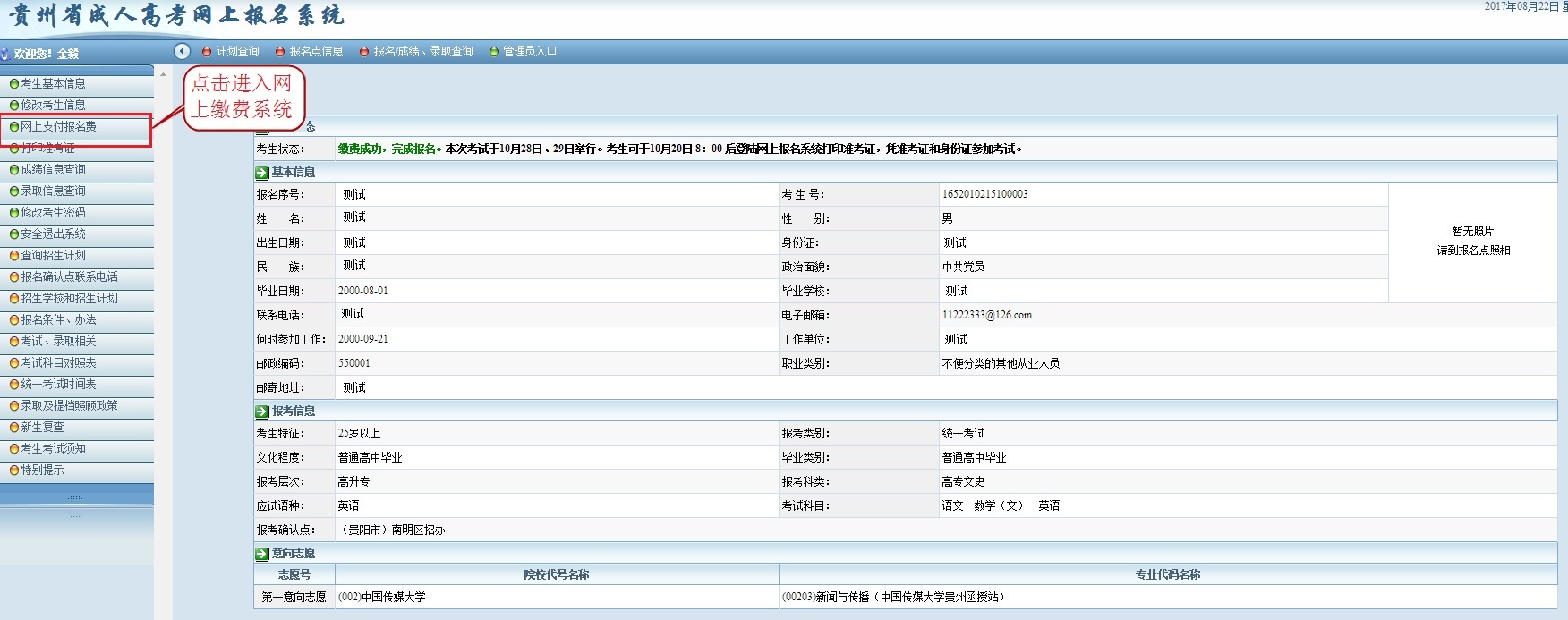The width and height of the screenshot is (1568, 620).
Task: Click the orange bullet icon before 特别提示
Action: point(14,471)
